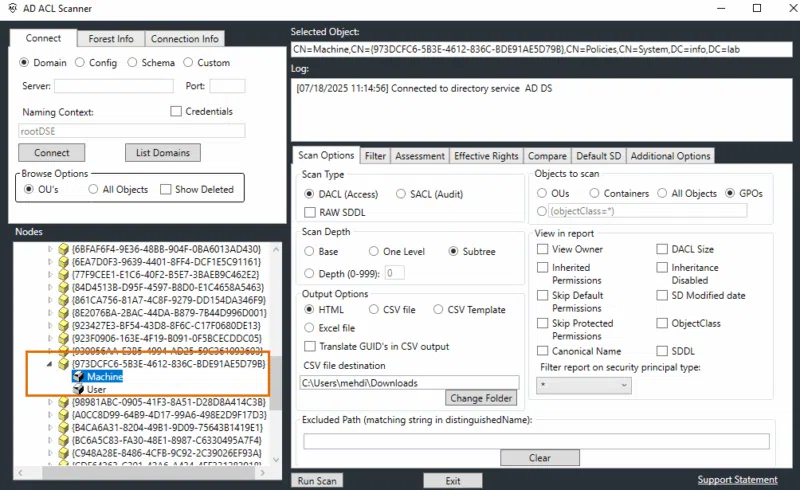Click the folder icon for {B4CA6A31-8204 node
The width and height of the screenshot is (800, 490).
[x=64, y=427]
